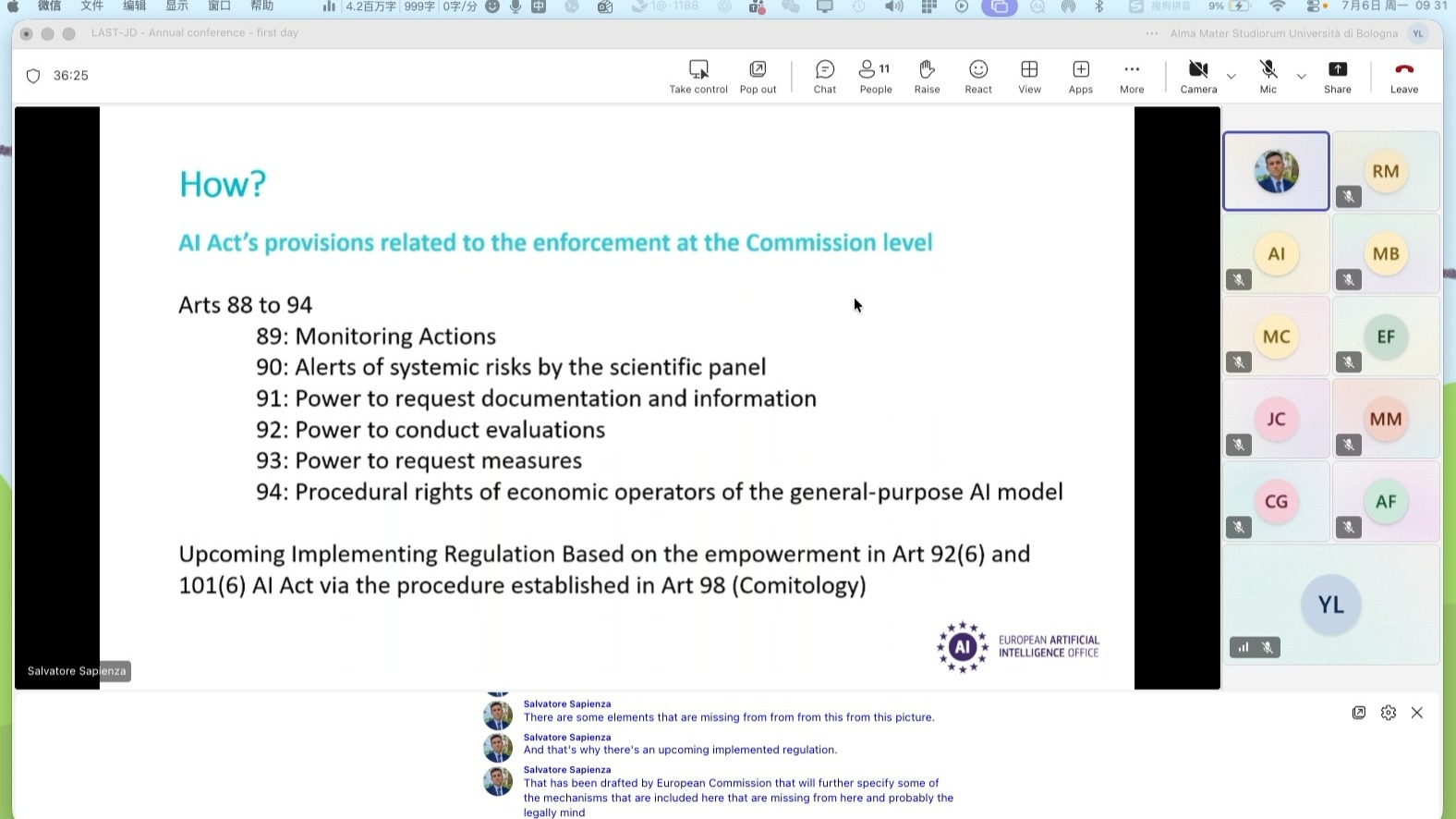This screenshot has width=1456, height=819.
Task: Open the 窗口 menu in menu bar
Action: 219,6
